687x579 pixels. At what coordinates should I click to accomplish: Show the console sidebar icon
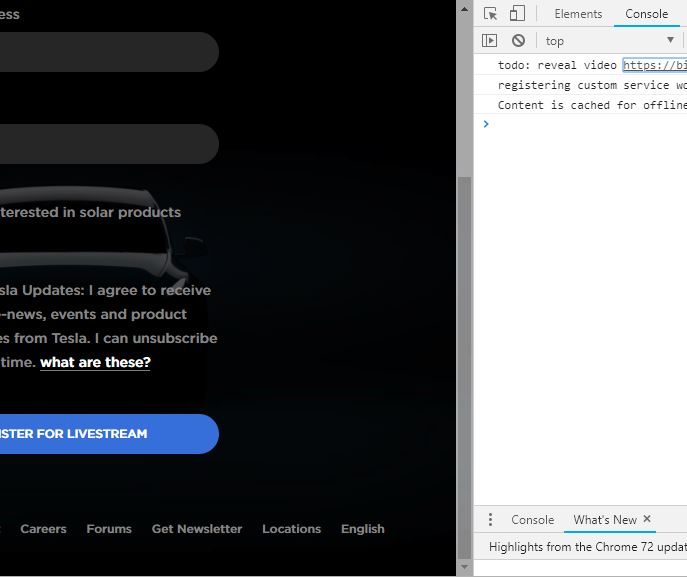pyautogui.click(x=489, y=41)
